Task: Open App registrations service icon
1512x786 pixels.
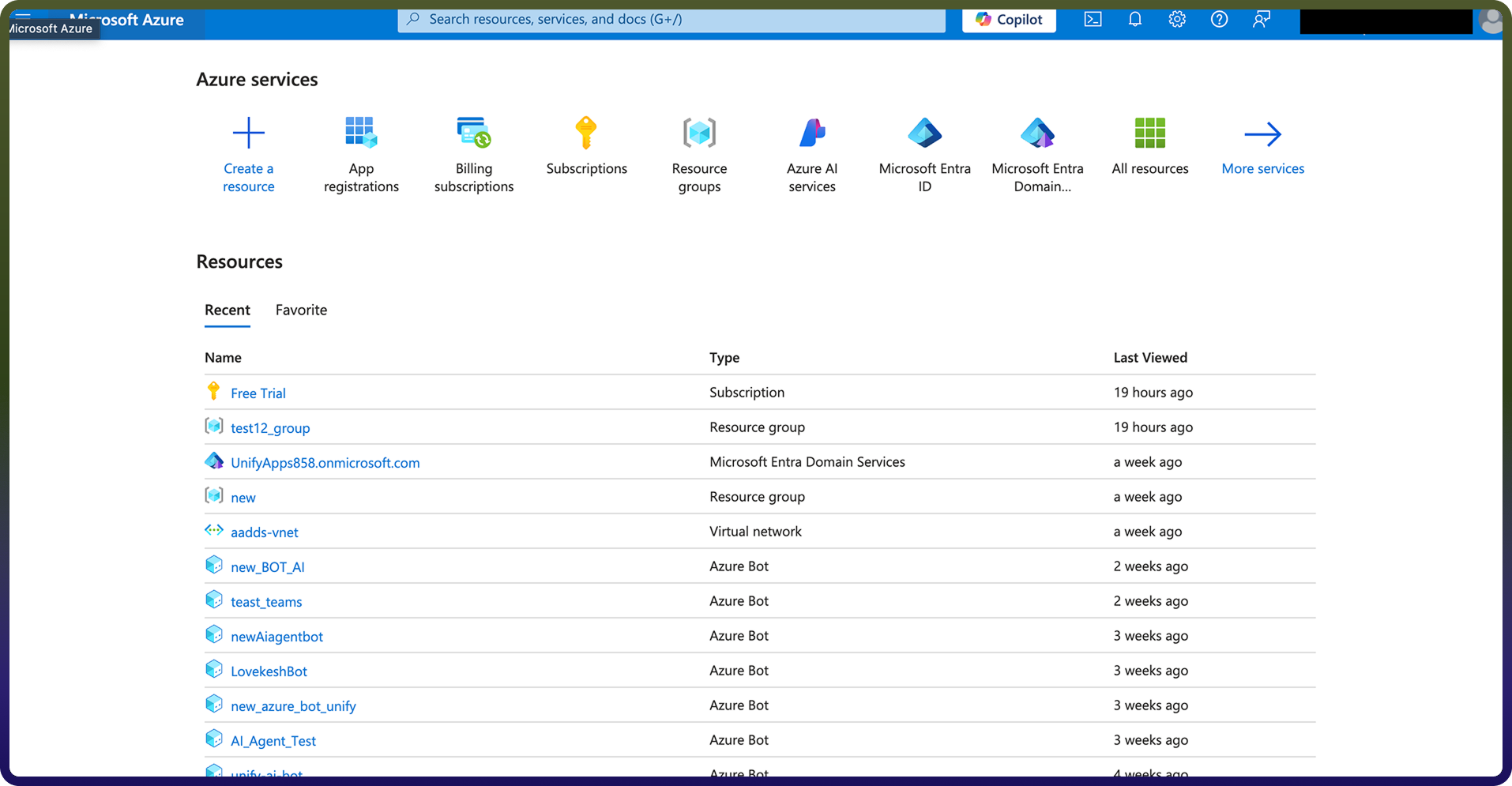Action: click(x=361, y=133)
